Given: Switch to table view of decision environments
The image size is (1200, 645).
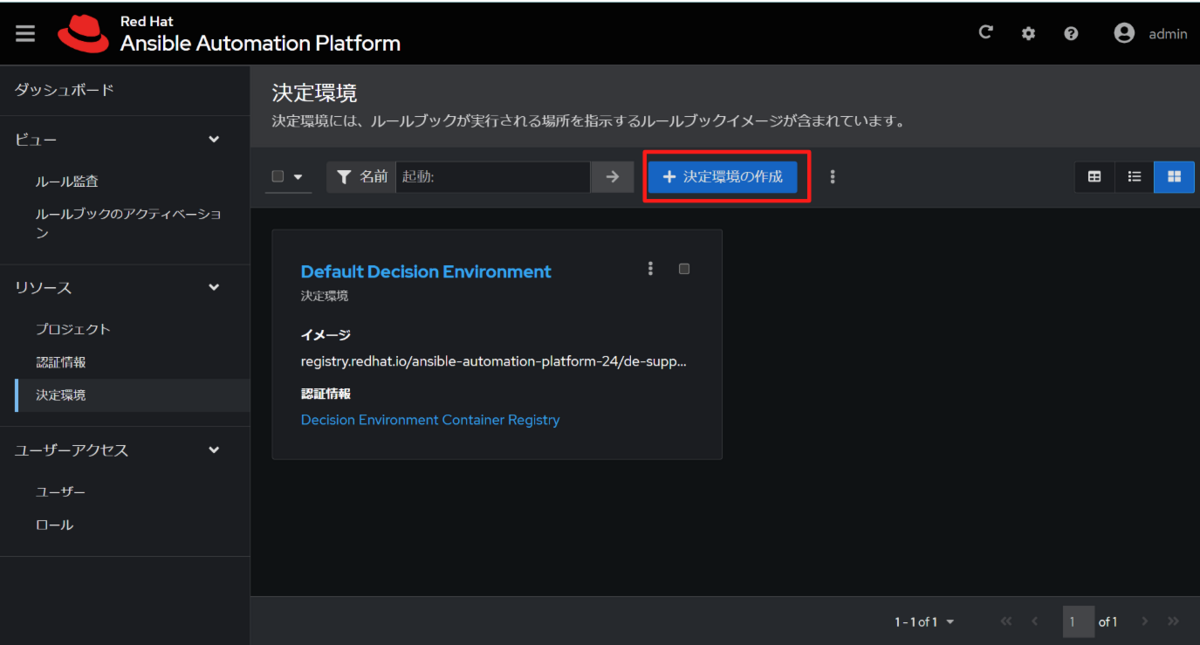Looking at the screenshot, I should 1094,177.
